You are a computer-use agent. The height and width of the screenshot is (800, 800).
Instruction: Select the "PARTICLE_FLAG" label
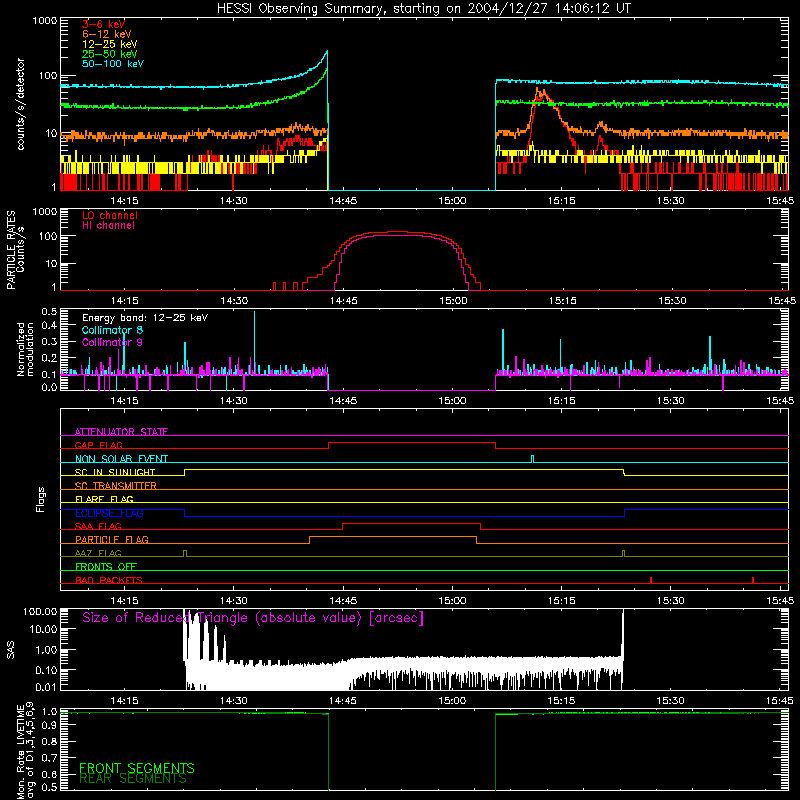(x=112, y=539)
